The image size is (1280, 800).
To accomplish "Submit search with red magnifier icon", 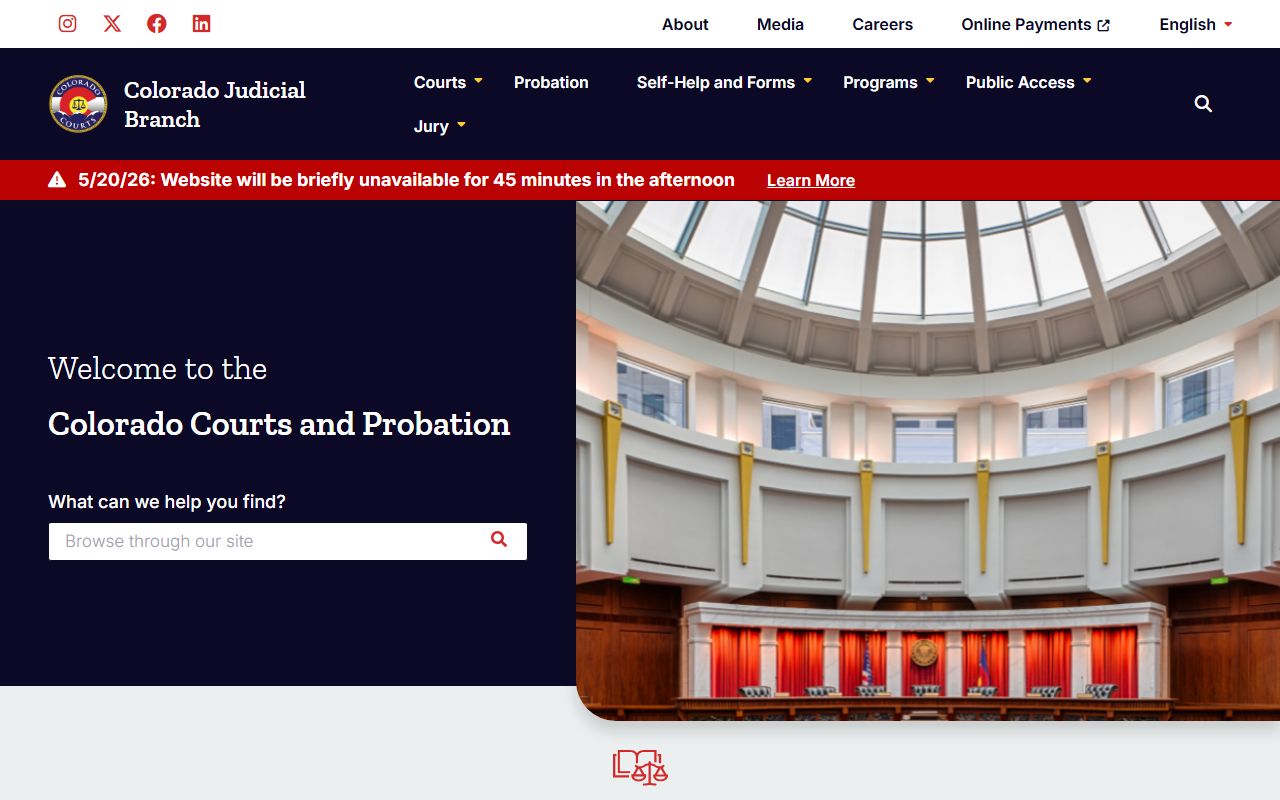I will click(x=499, y=540).
